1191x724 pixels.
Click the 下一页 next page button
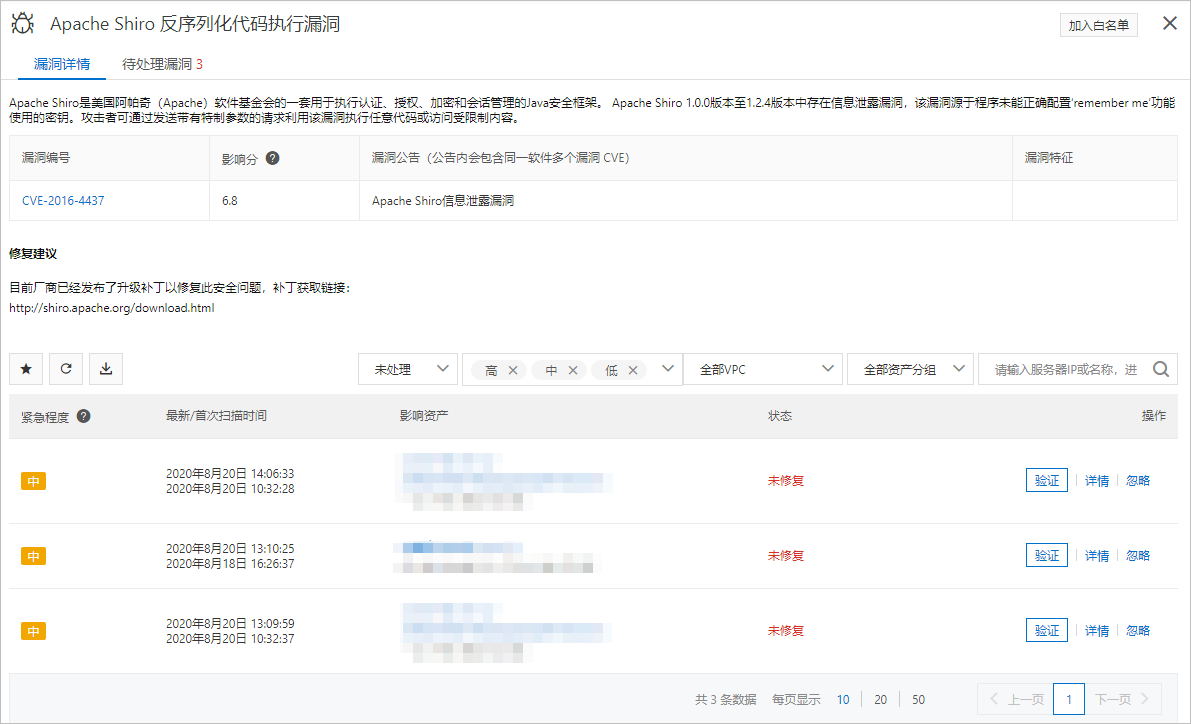click(1123, 700)
